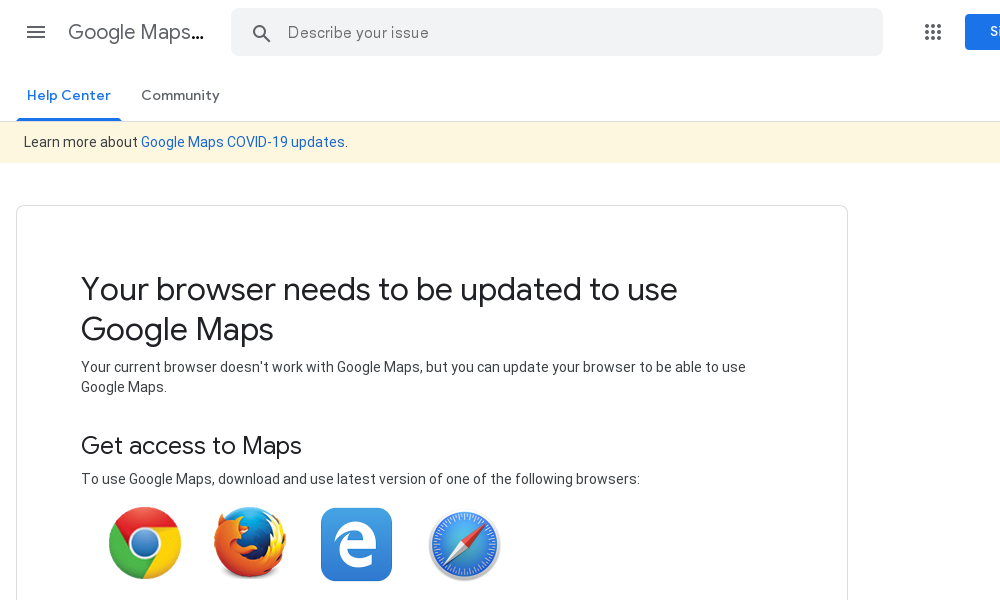
Task: Click the blue Sign in button
Action: click(982, 32)
